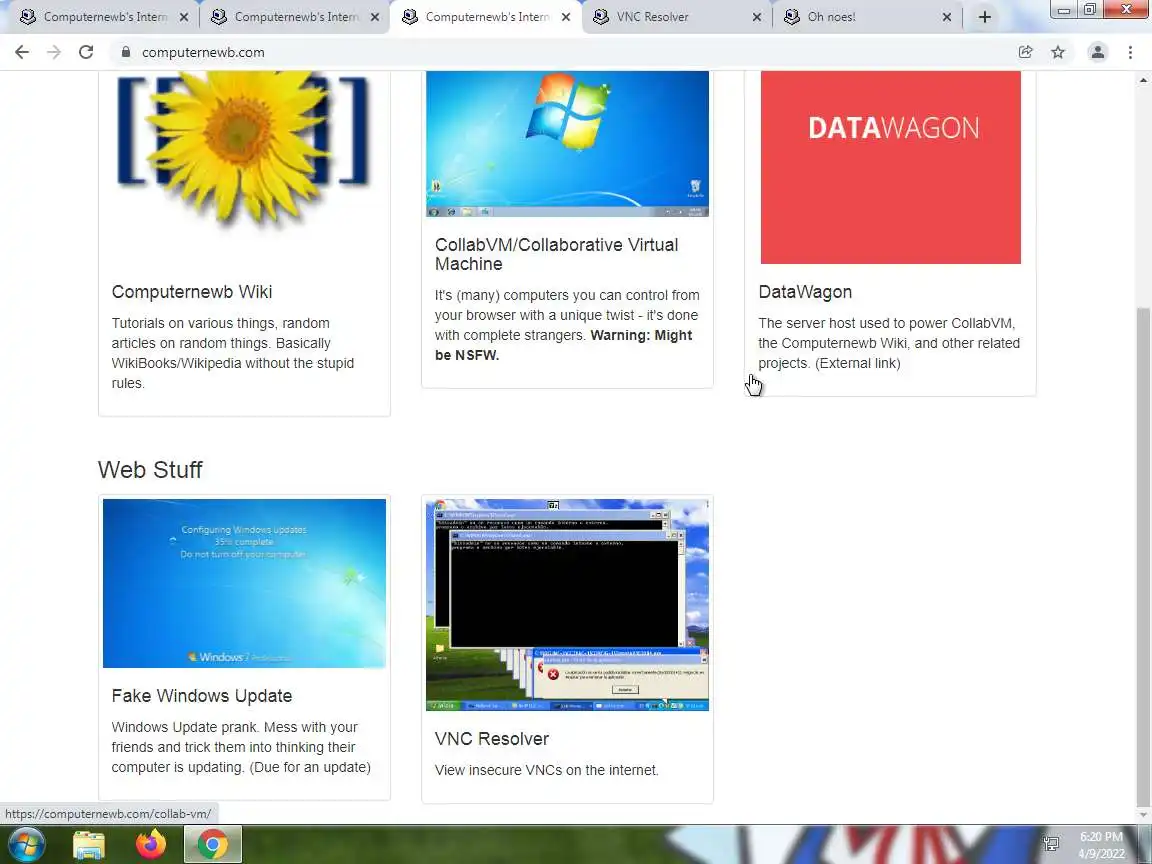Image resolution: width=1152 pixels, height=864 pixels.
Task: Open the VNC Resolver screenshot thumbnail
Action: [567, 605]
